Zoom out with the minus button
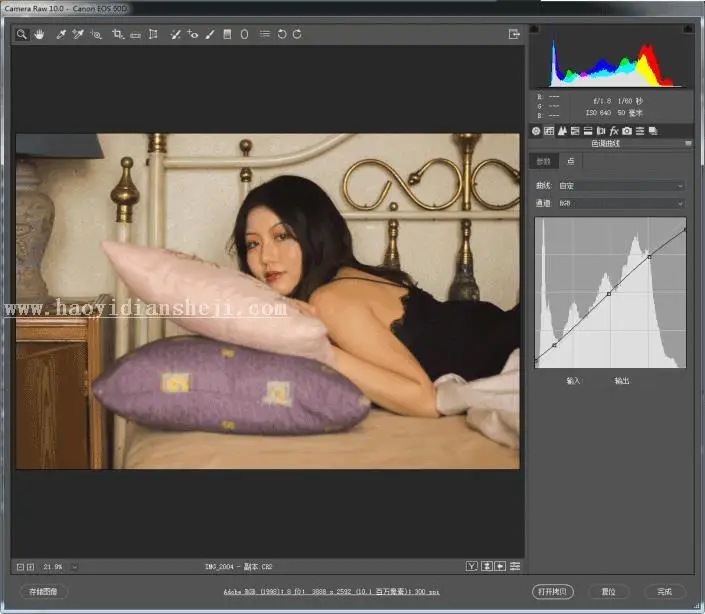705x614 pixels. point(20,567)
